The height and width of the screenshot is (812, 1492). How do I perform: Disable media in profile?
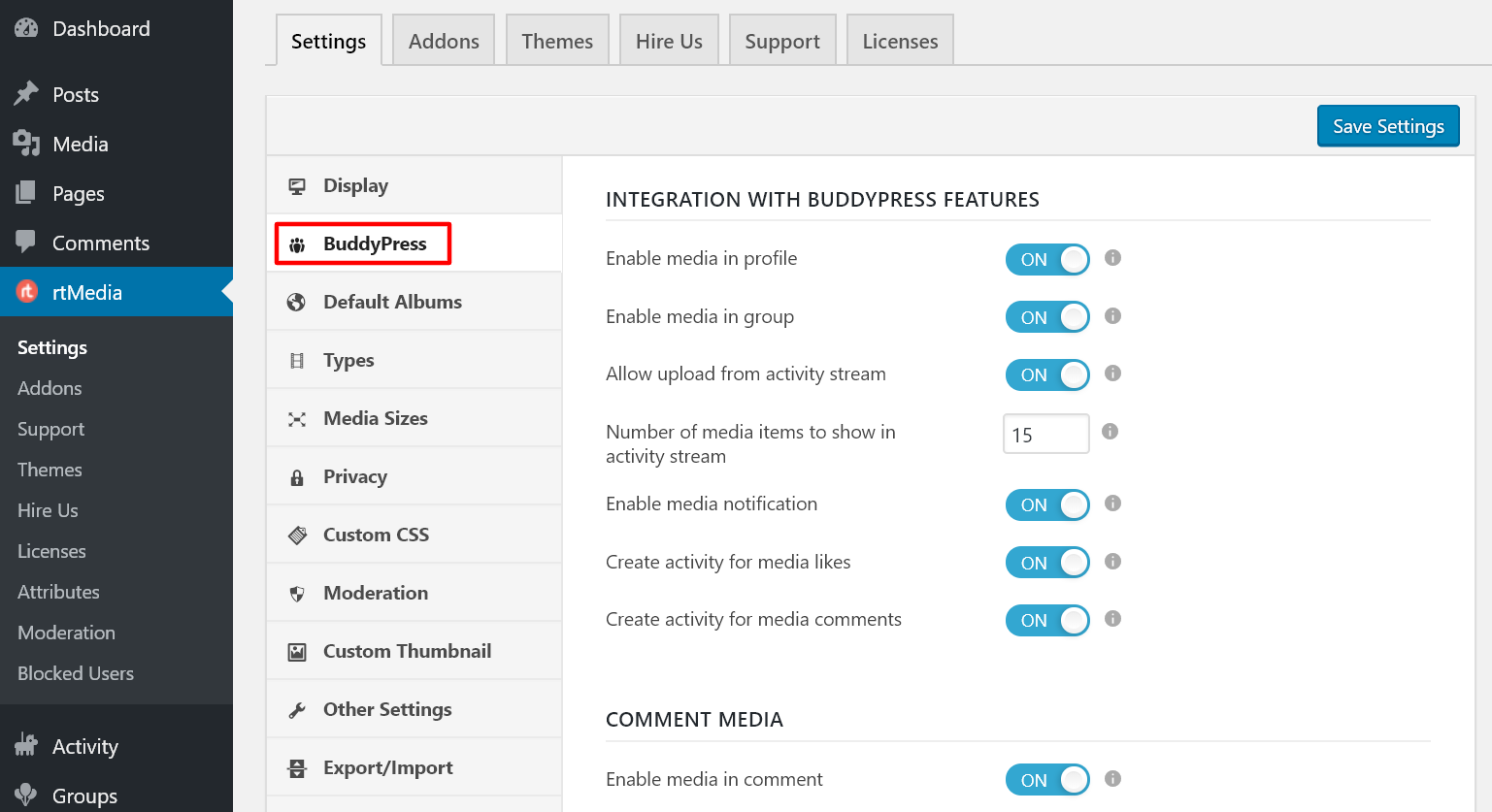coord(1047,259)
